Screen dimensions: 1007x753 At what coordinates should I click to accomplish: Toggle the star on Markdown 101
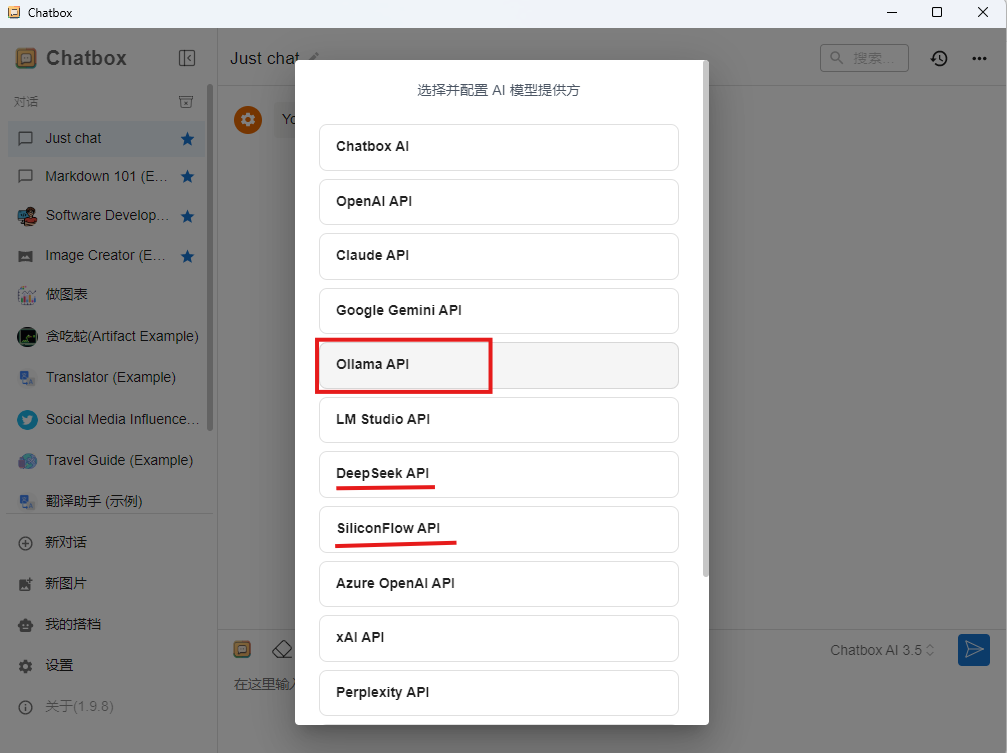[x=188, y=177]
